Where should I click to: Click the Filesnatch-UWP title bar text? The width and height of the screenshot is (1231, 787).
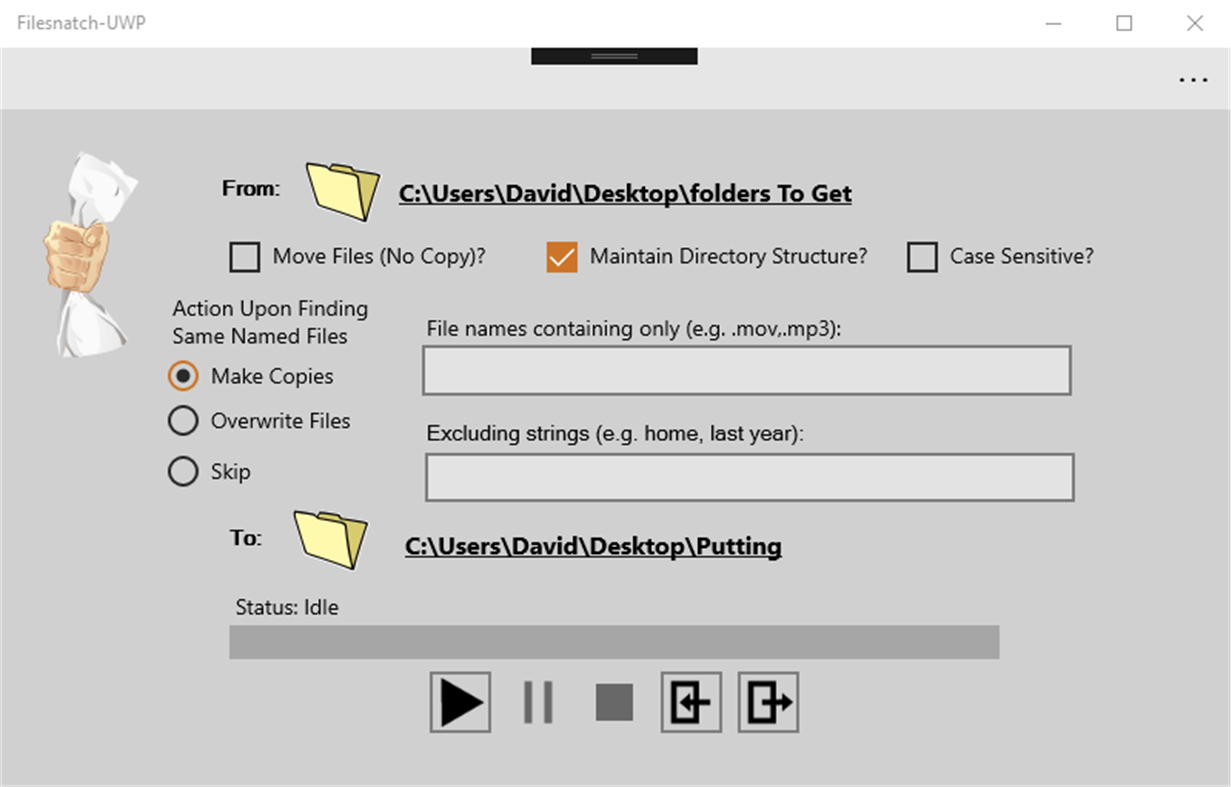tap(80, 22)
